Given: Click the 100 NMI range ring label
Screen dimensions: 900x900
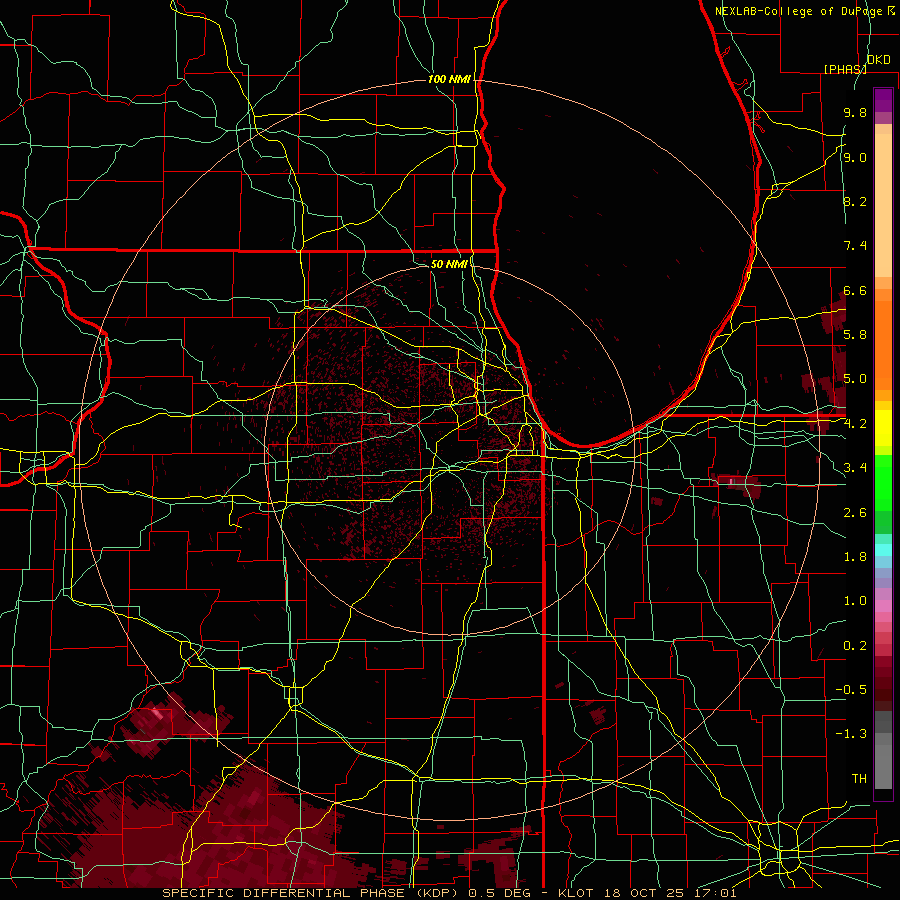Looking at the screenshot, I should pyautogui.click(x=449, y=79).
